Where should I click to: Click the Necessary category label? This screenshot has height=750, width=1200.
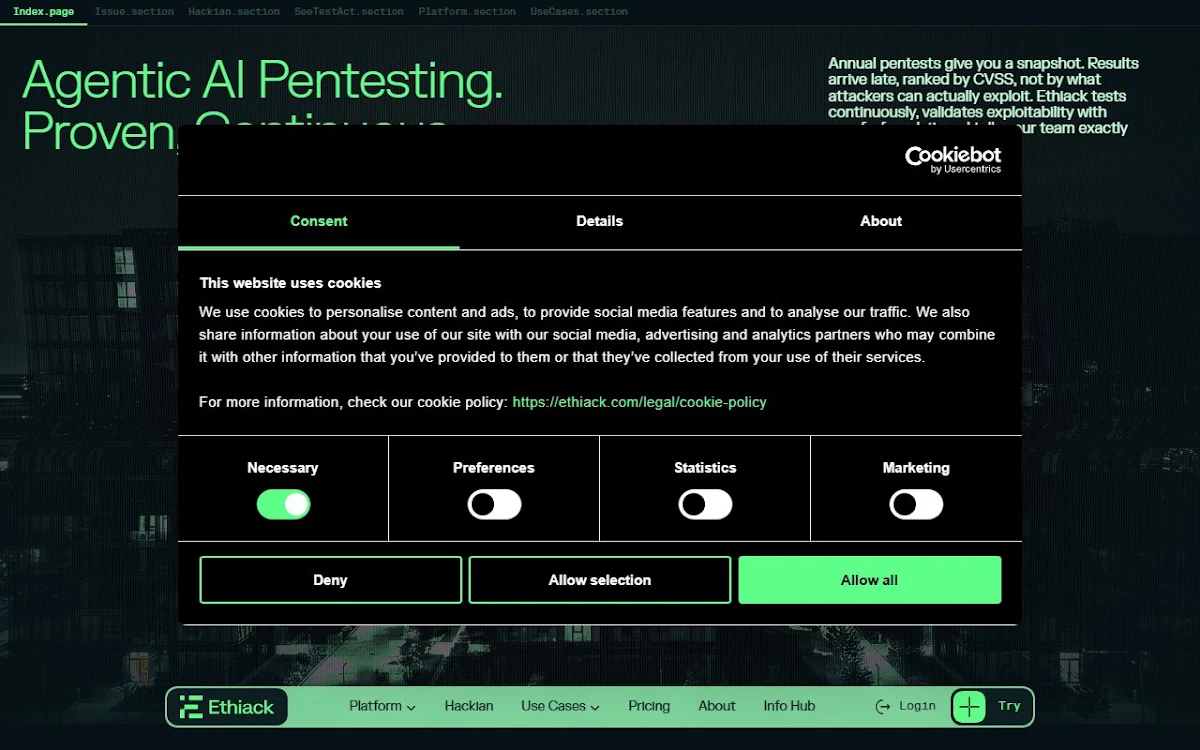tap(283, 468)
